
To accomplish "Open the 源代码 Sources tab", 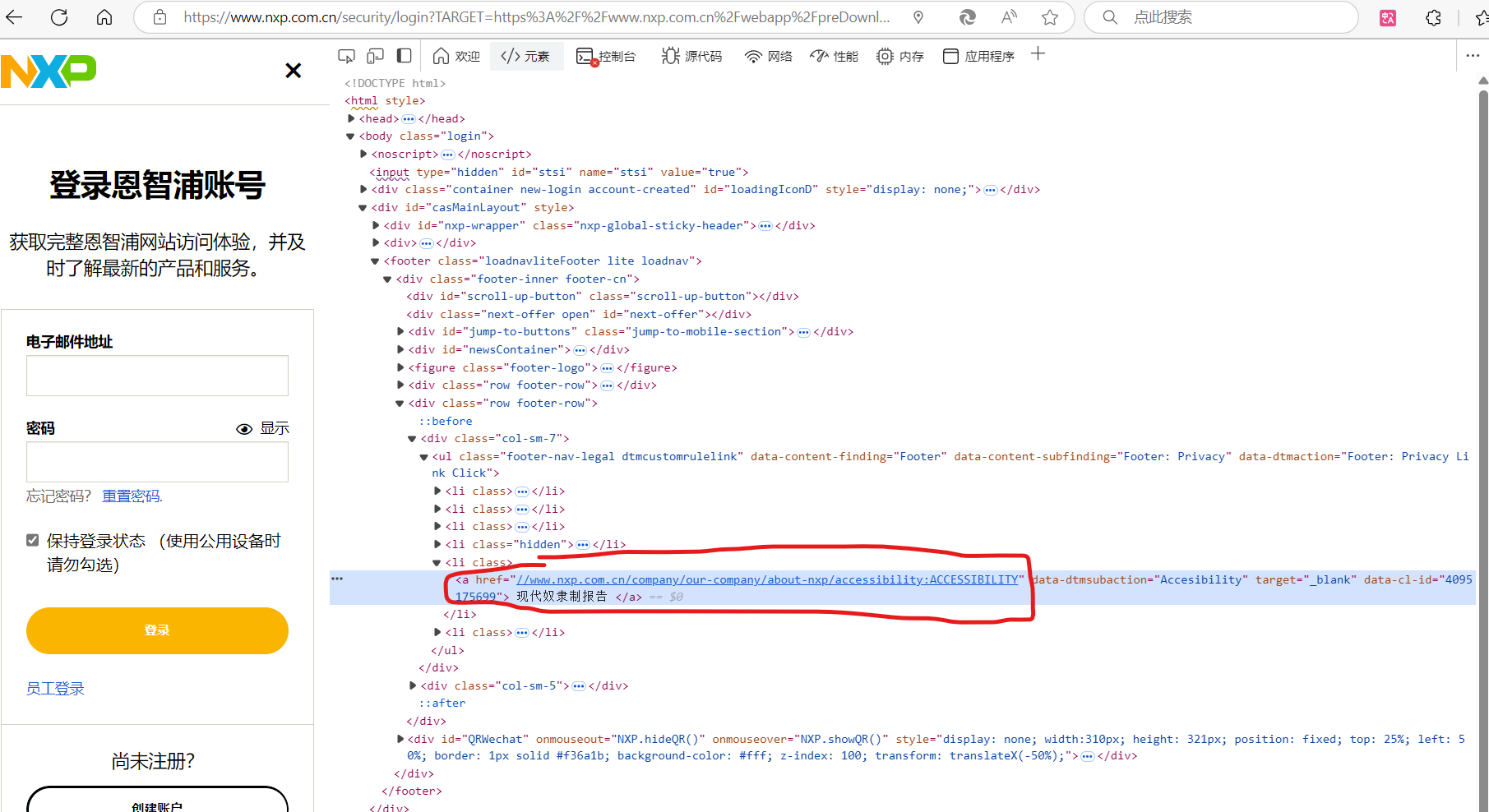I will [x=691, y=56].
